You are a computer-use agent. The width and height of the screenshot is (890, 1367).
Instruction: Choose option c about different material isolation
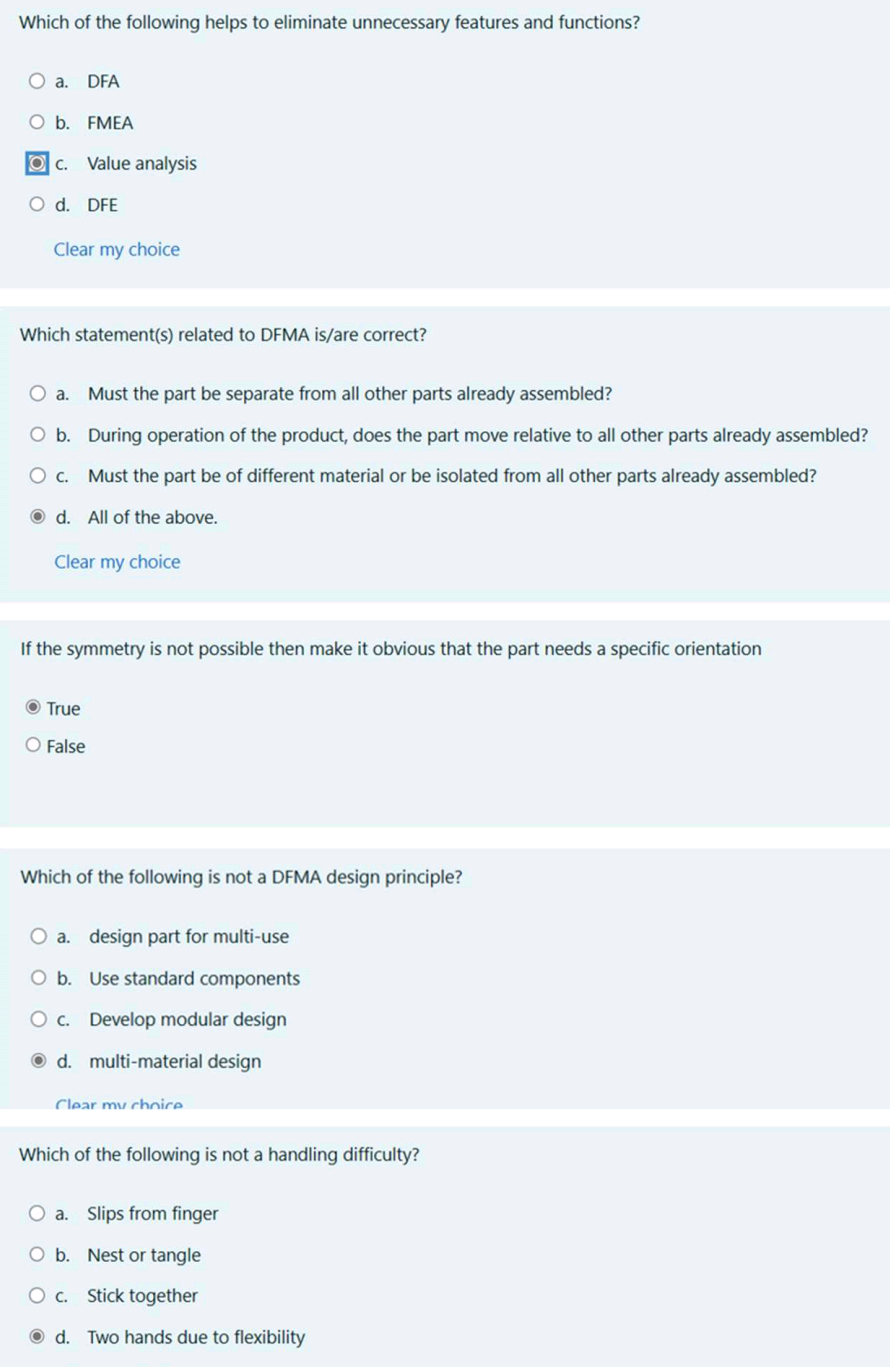point(35,475)
